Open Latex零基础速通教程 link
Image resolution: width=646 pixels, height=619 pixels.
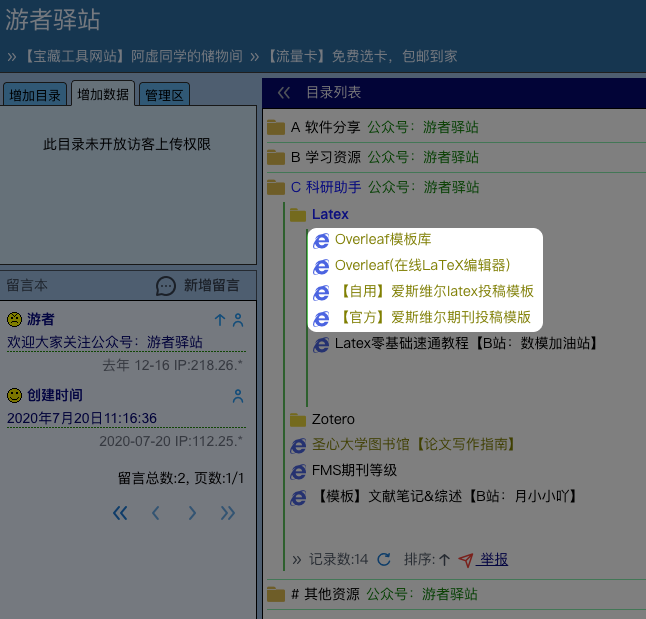click(467, 343)
